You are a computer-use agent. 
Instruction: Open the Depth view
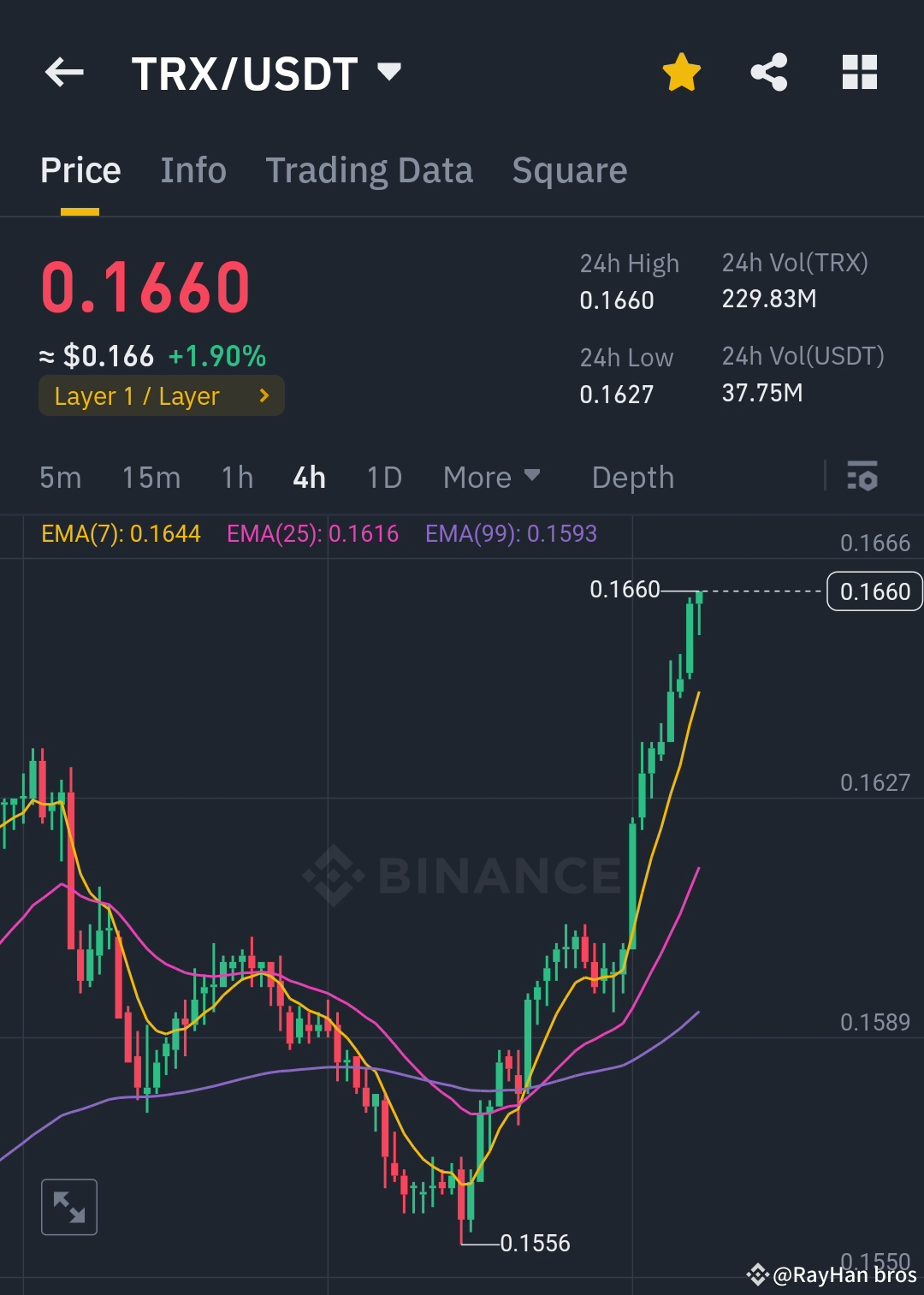(x=632, y=478)
